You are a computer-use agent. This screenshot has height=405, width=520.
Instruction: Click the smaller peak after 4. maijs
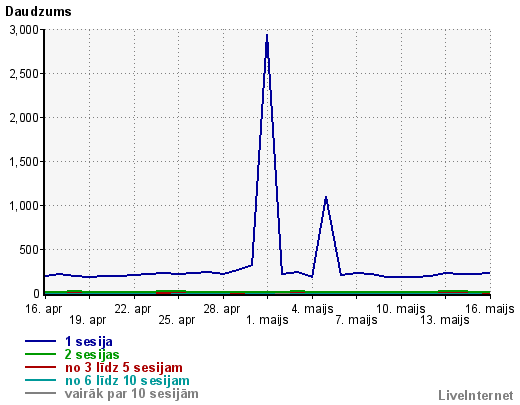click(326, 198)
